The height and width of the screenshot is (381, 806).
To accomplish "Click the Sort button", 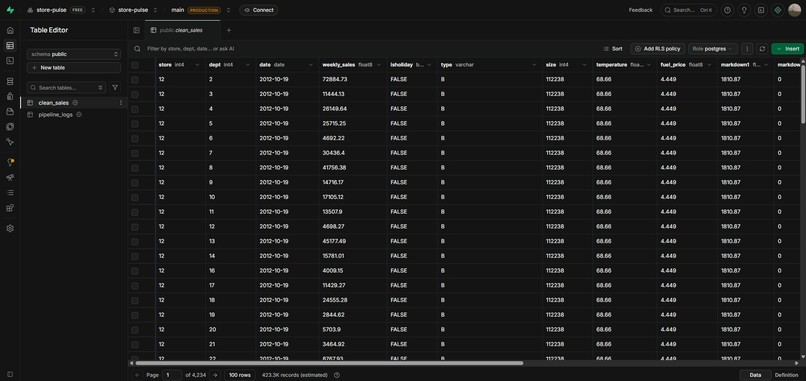I will (x=613, y=49).
